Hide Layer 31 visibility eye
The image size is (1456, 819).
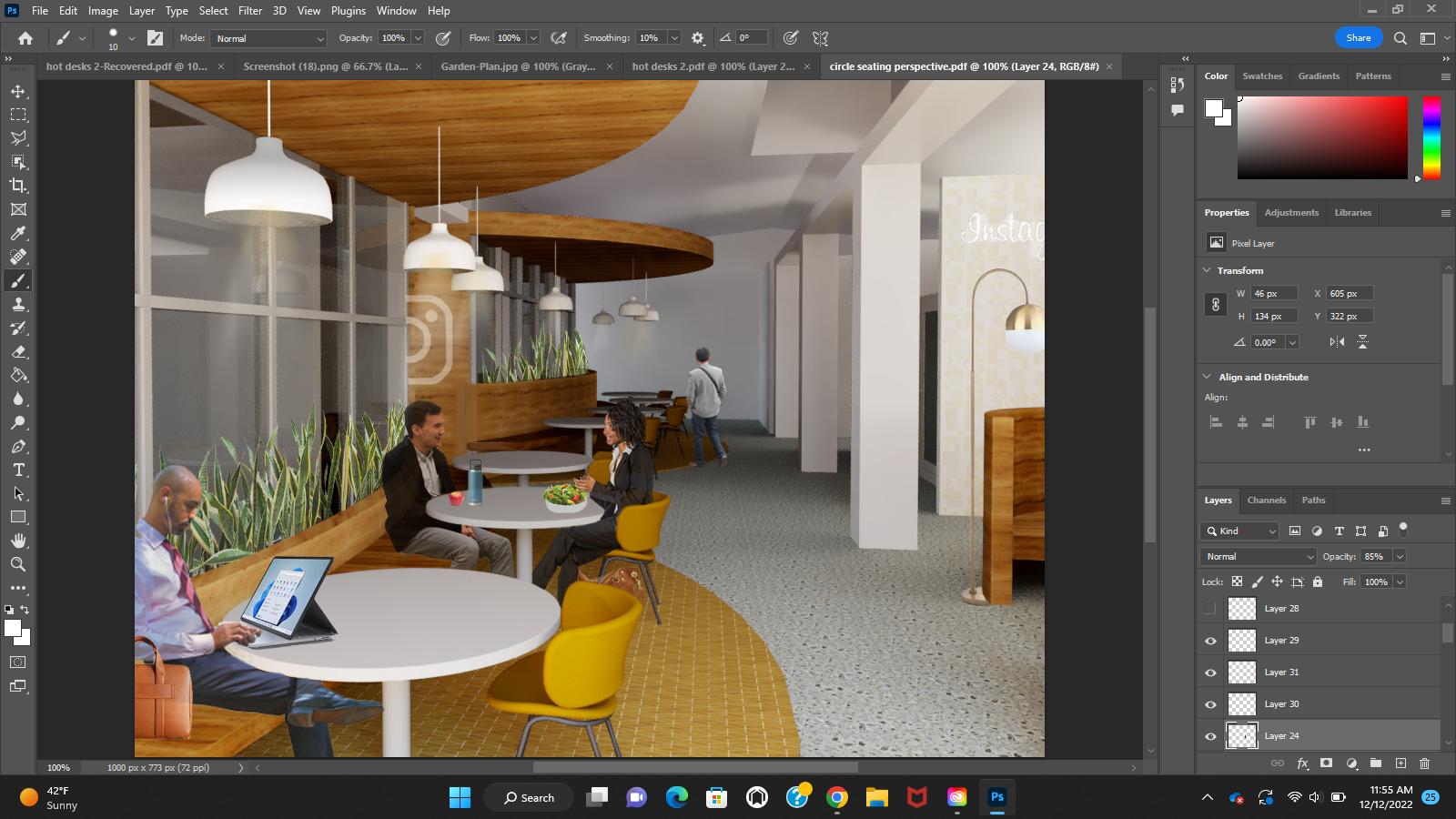coord(1210,672)
